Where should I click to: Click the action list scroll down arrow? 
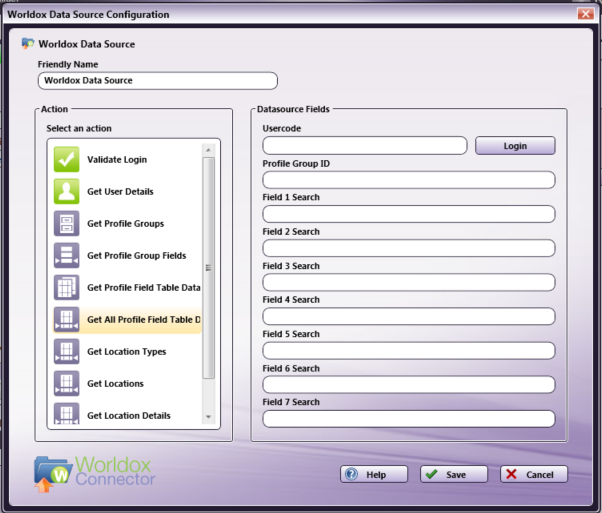pyautogui.click(x=208, y=417)
